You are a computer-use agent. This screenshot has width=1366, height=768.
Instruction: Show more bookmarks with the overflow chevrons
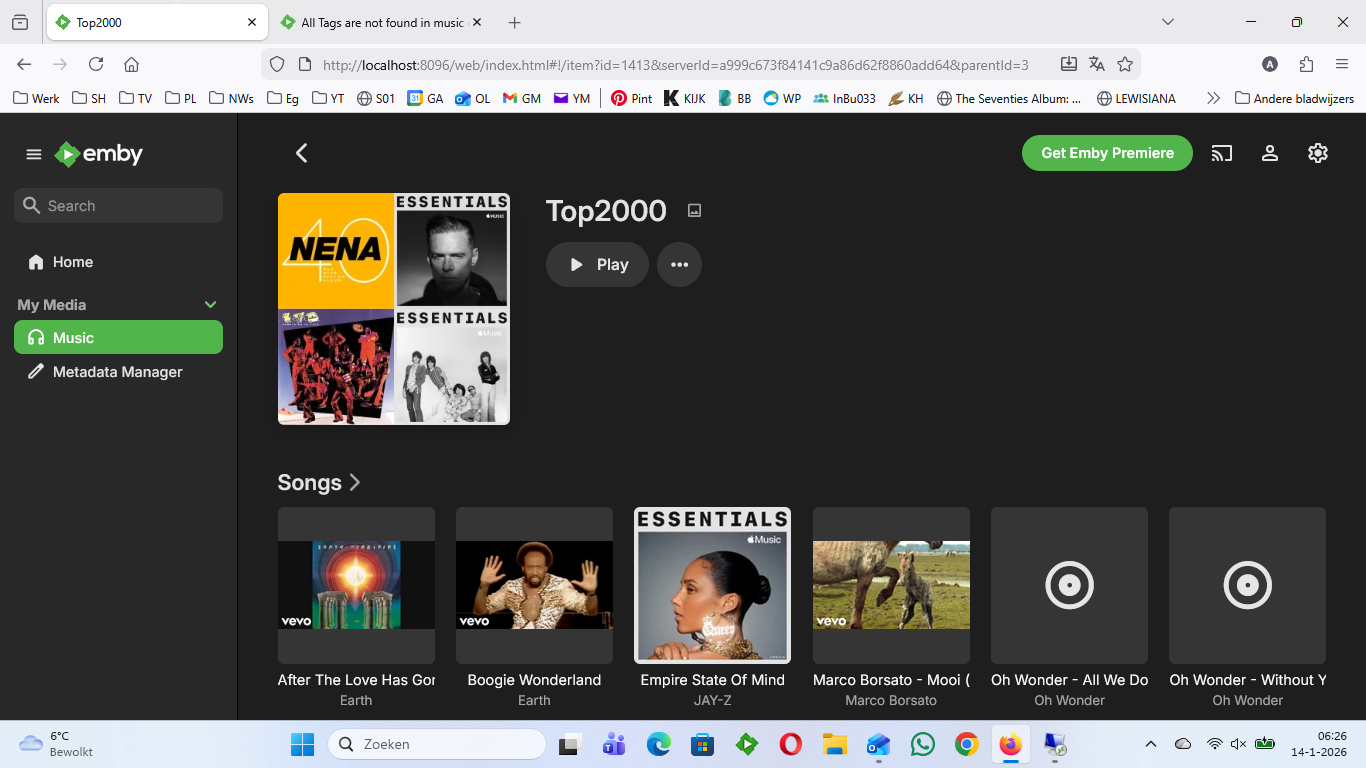pos(1213,98)
